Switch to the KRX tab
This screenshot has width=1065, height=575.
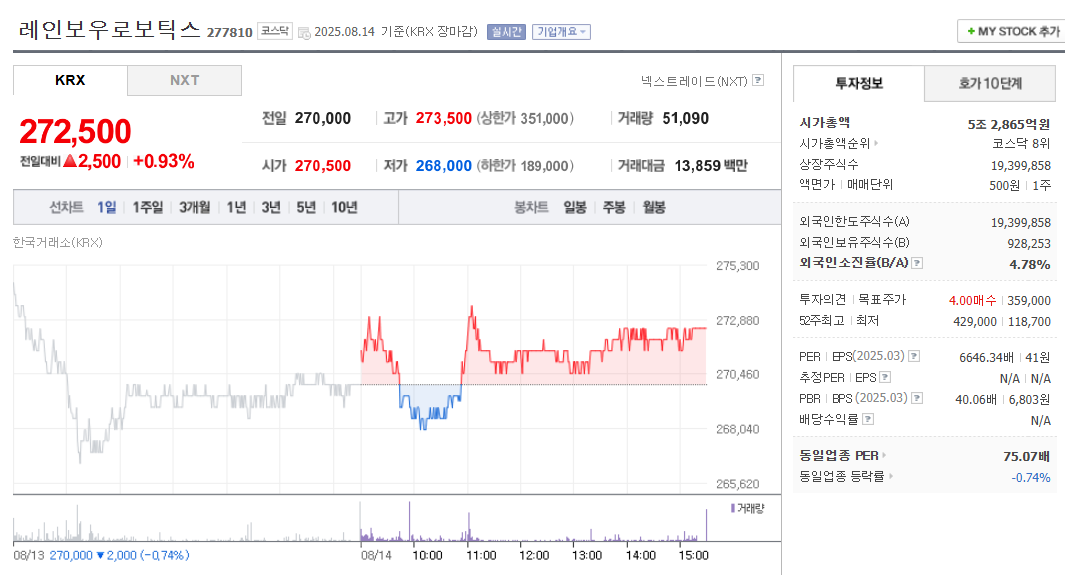pyautogui.click(x=70, y=80)
